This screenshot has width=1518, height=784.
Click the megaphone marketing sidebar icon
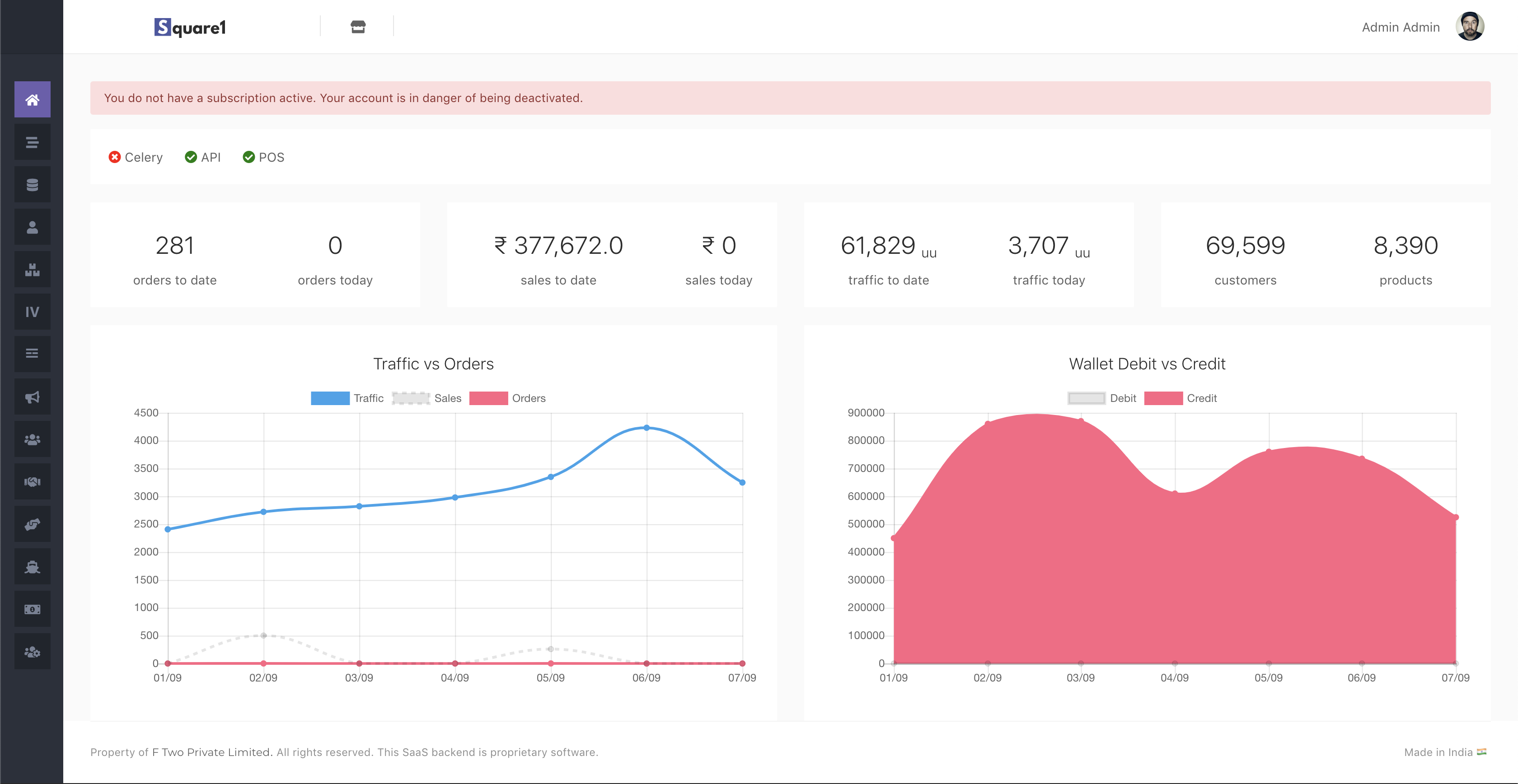pos(33,397)
